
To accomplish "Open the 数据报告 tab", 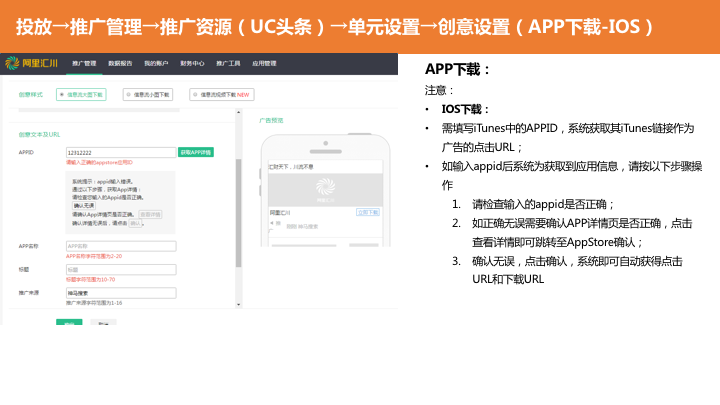I will (120, 63).
